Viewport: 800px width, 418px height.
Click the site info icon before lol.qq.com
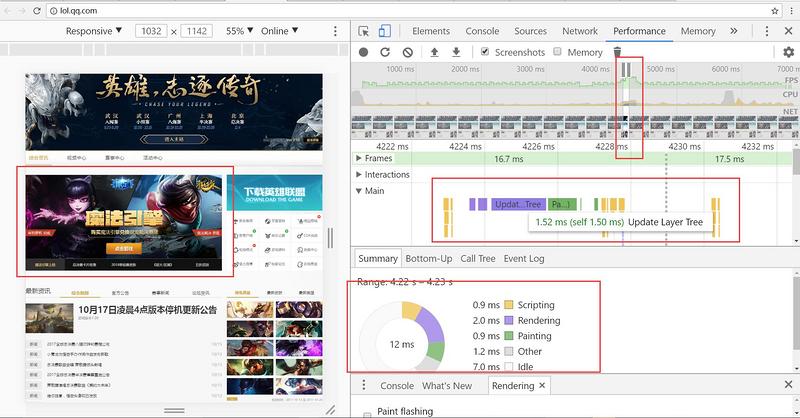[53, 11]
